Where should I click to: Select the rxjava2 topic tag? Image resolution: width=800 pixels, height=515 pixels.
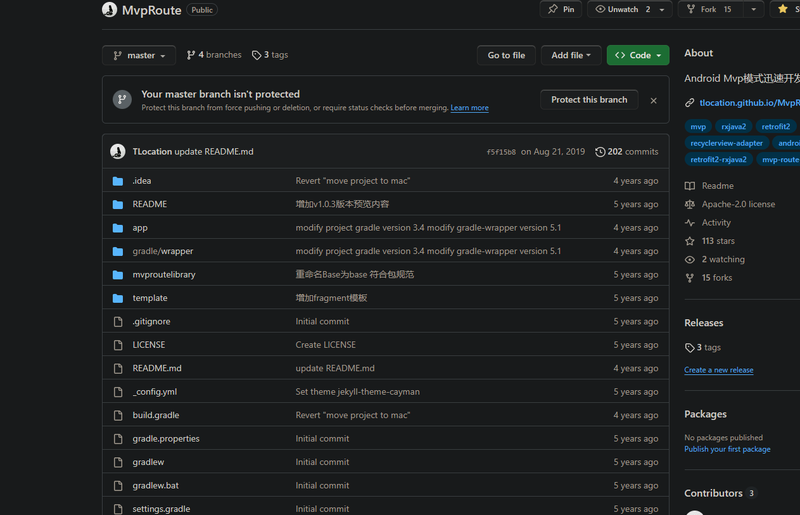tap(734, 127)
